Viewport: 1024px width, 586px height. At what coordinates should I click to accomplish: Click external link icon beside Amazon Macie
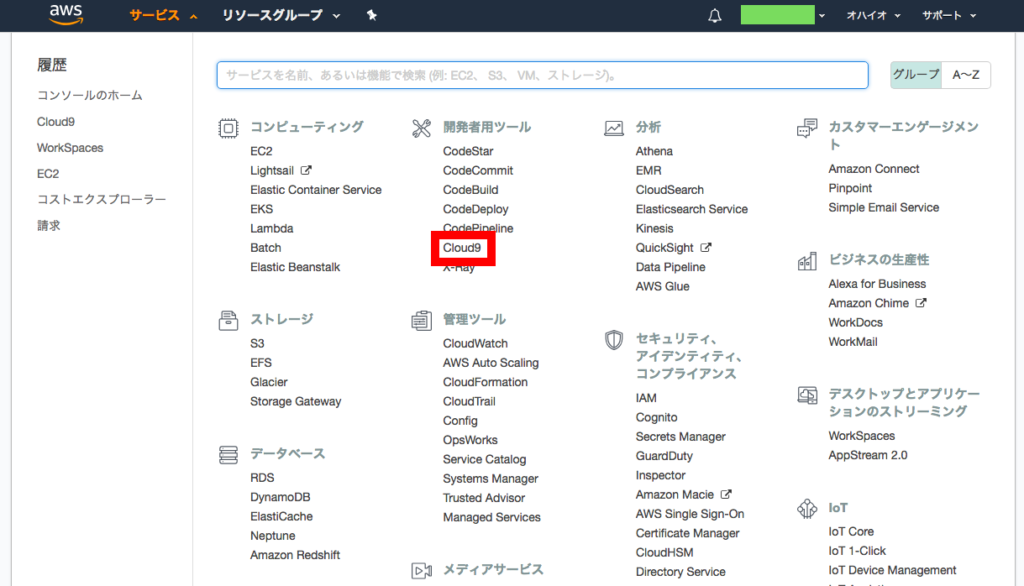[x=726, y=495]
